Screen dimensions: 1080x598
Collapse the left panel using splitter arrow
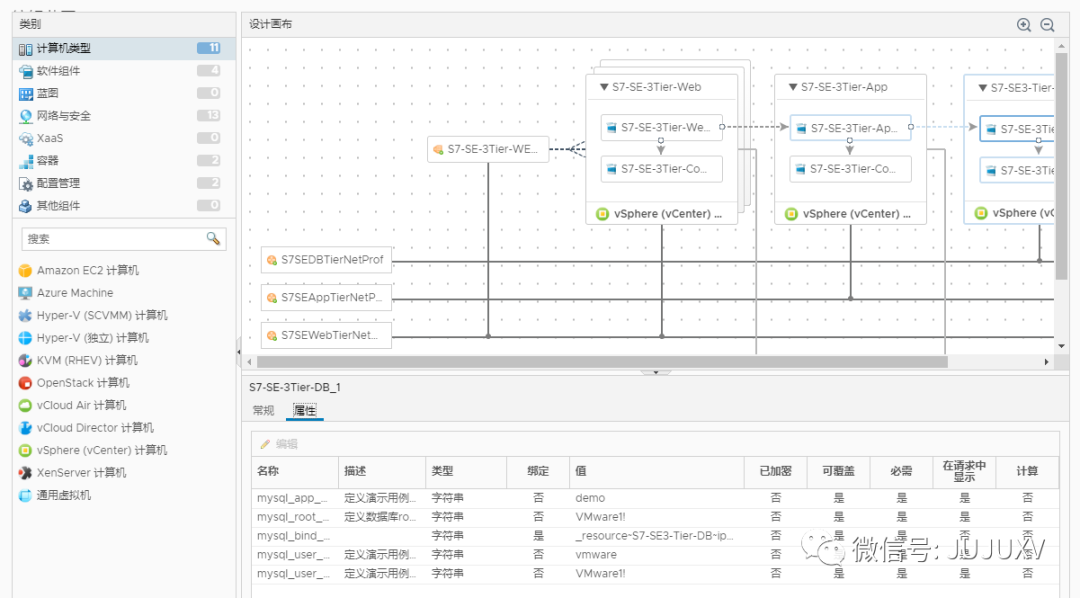point(238,352)
